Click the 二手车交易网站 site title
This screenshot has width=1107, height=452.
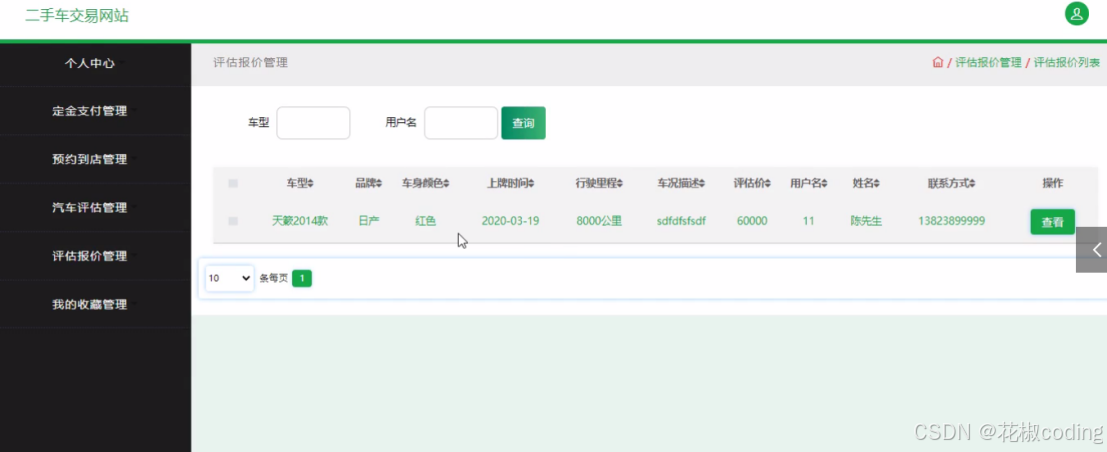pyautogui.click(x=77, y=16)
